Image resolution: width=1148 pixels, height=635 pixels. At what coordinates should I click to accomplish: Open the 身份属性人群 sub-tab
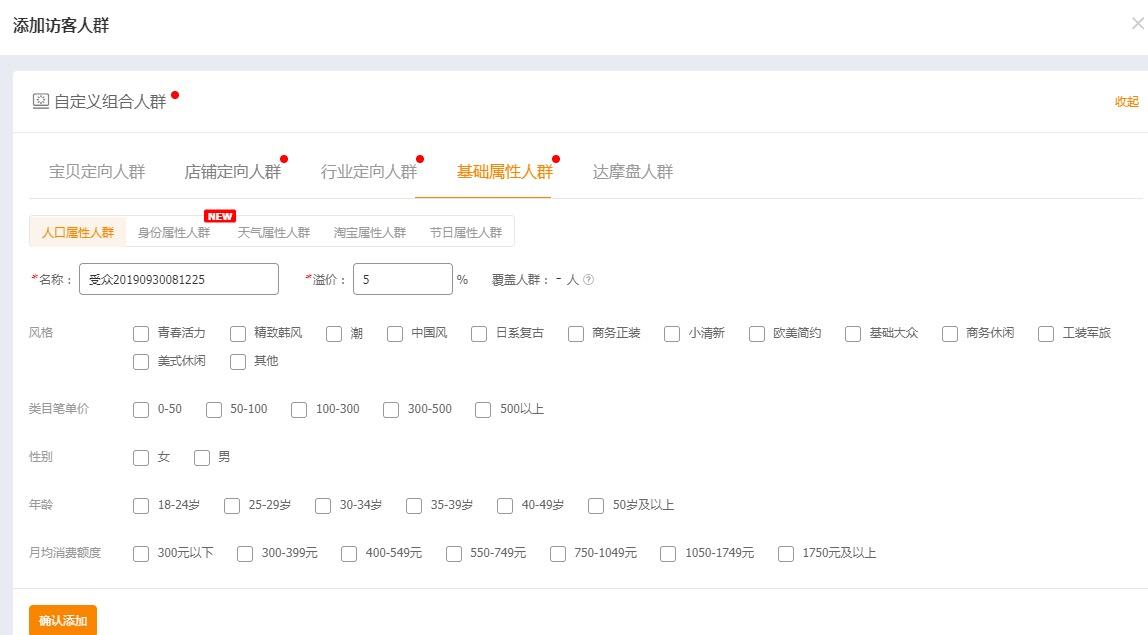(174, 232)
